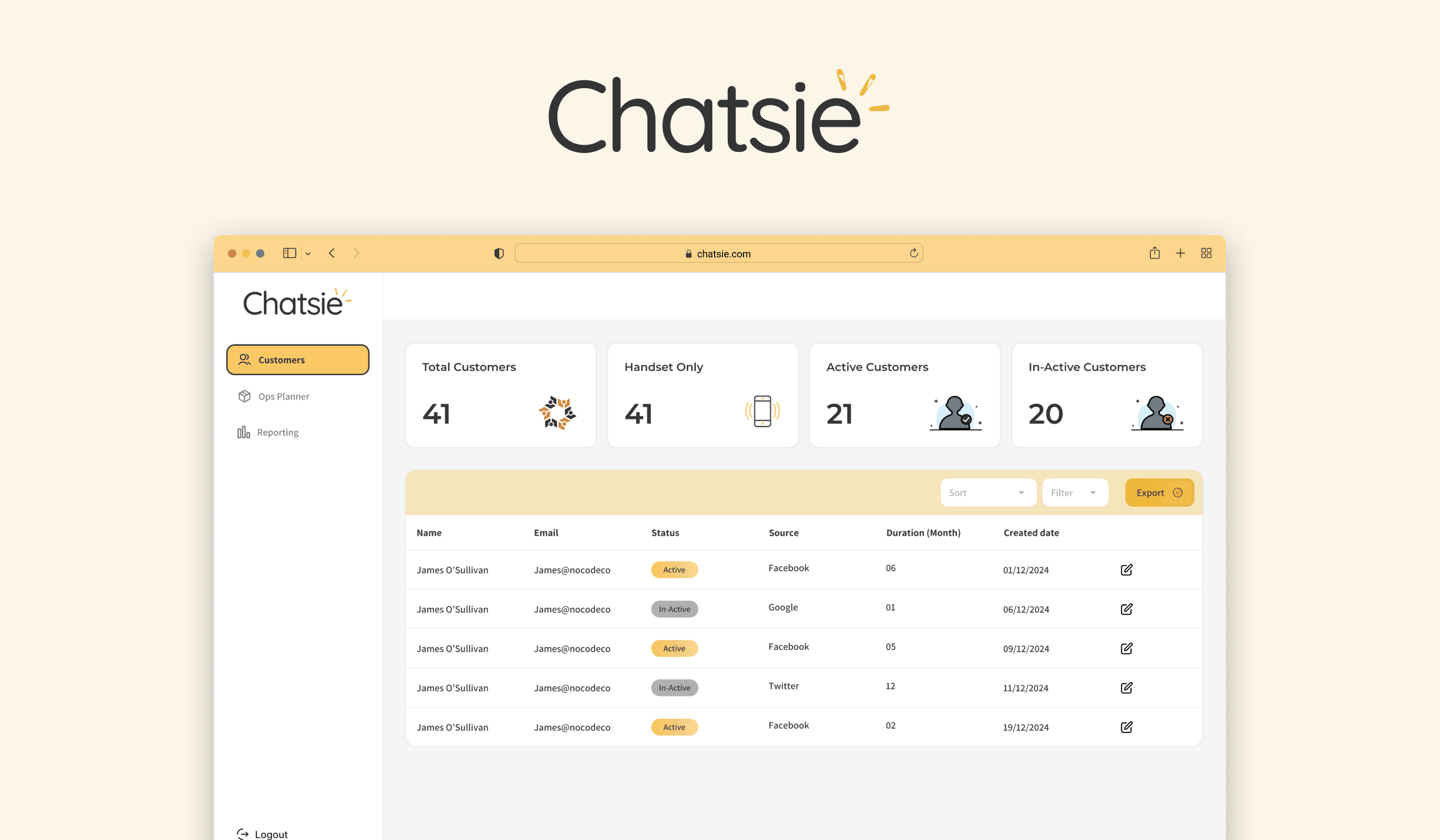Click the browser reload icon in the address bar

(913, 253)
